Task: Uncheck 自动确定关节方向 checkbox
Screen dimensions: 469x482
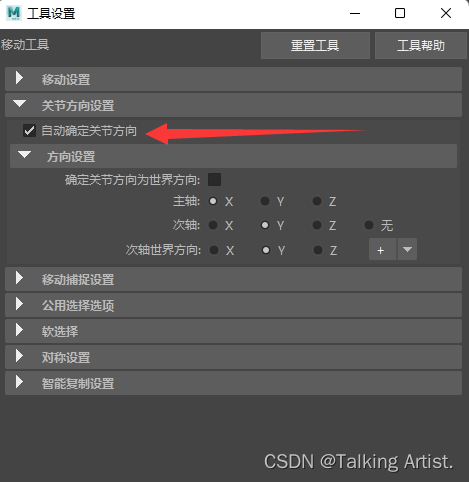Action: tap(29, 130)
